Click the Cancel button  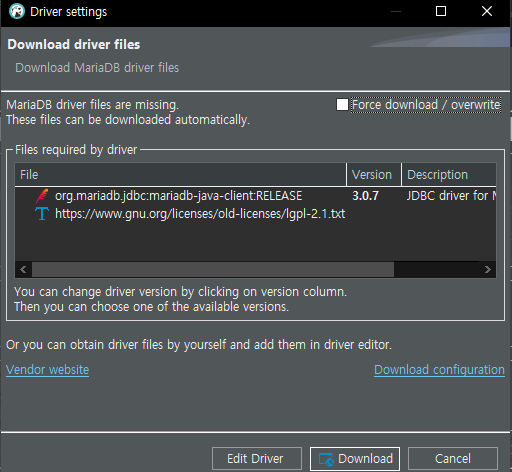point(453,459)
